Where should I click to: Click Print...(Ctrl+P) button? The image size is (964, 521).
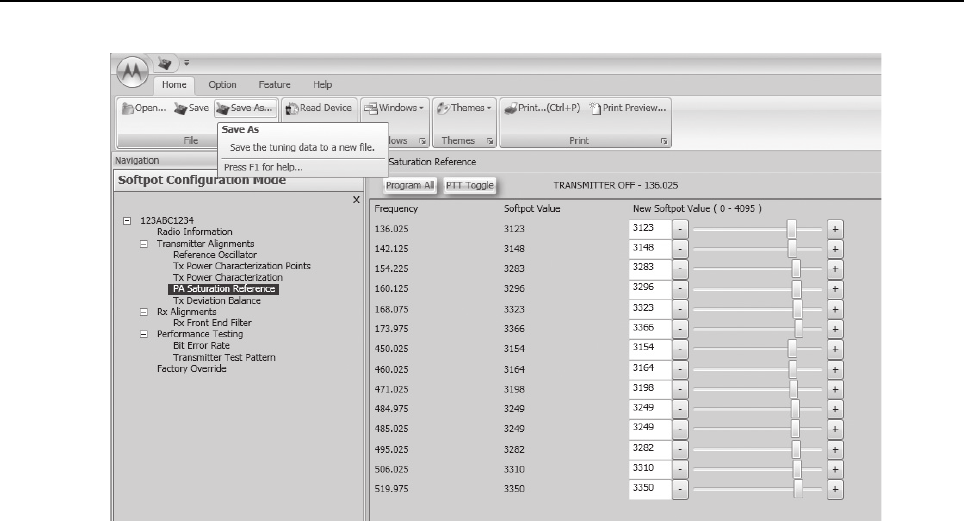click(542, 108)
